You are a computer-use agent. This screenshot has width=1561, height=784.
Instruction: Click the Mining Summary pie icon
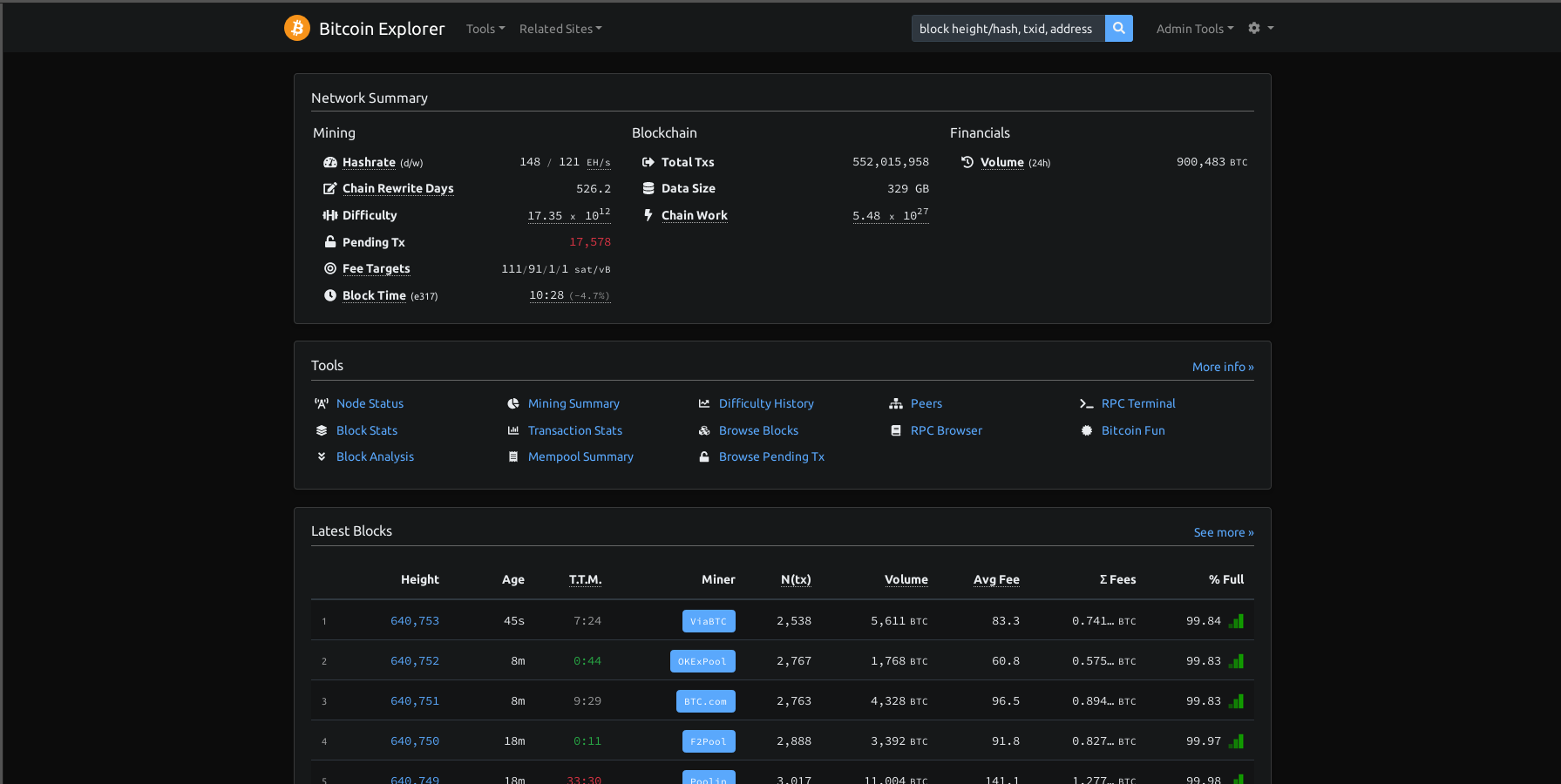(x=513, y=403)
